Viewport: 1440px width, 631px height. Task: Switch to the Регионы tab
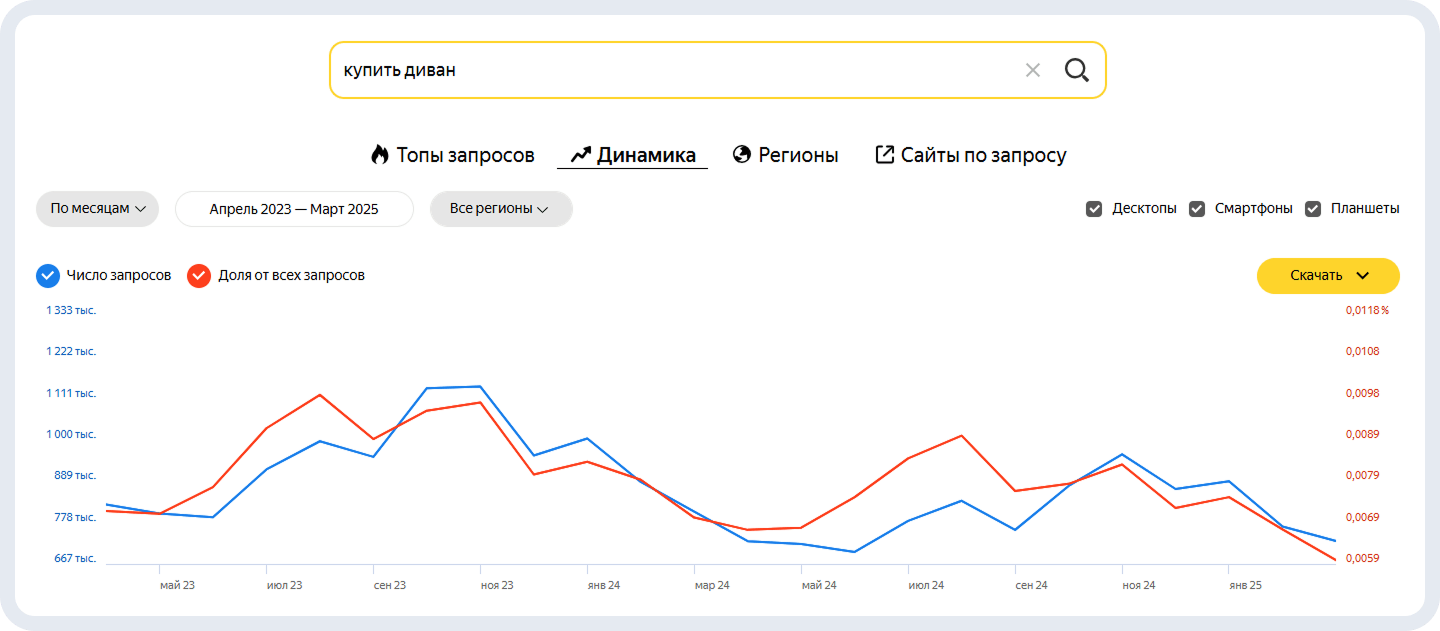(x=785, y=155)
